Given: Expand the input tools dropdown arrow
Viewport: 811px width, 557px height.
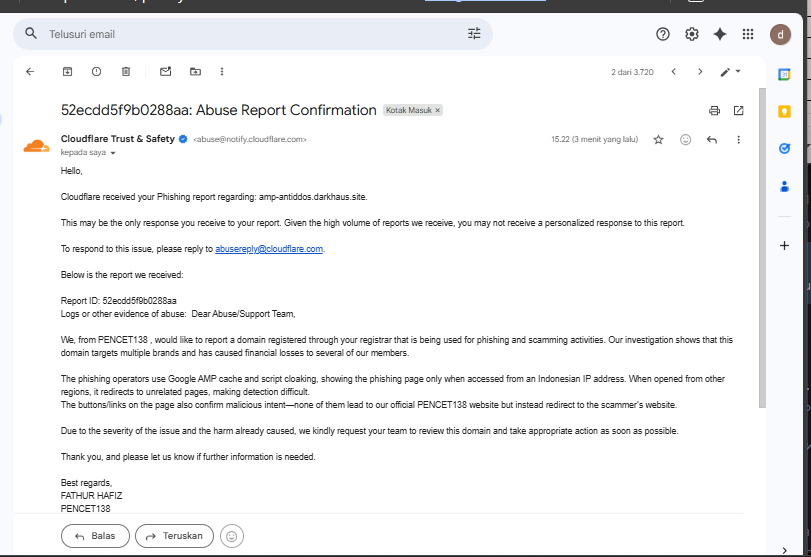Looking at the screenshot, I should (738, 71).
